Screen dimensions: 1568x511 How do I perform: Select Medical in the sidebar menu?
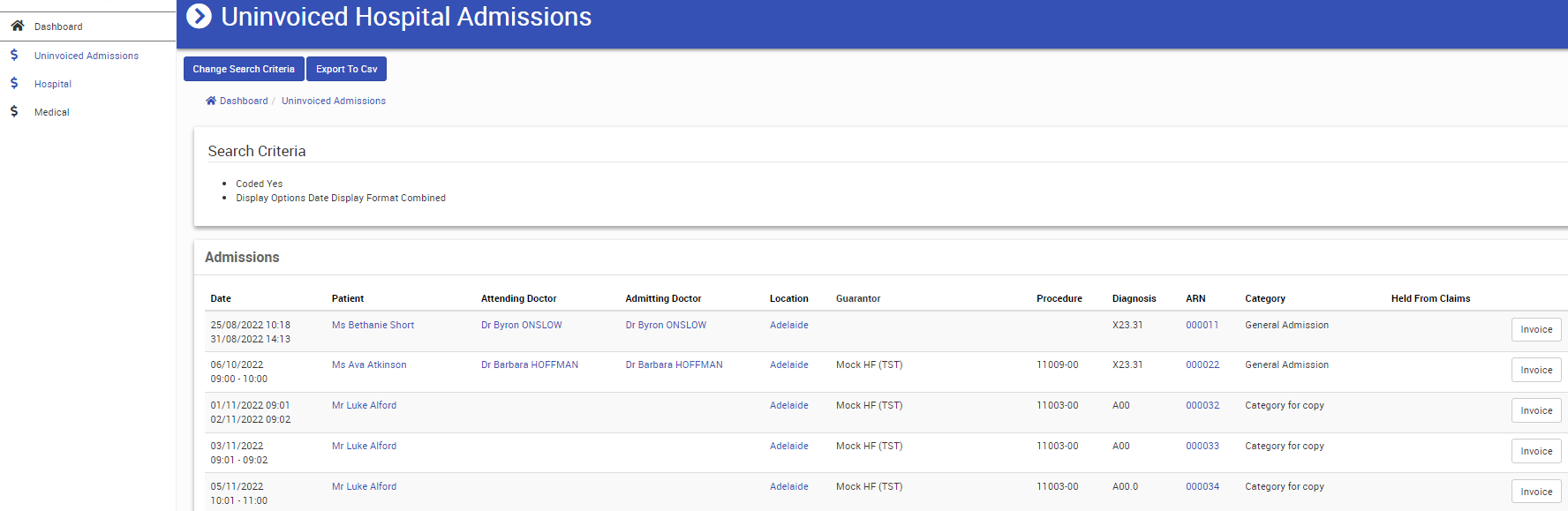tap(52, 112)
